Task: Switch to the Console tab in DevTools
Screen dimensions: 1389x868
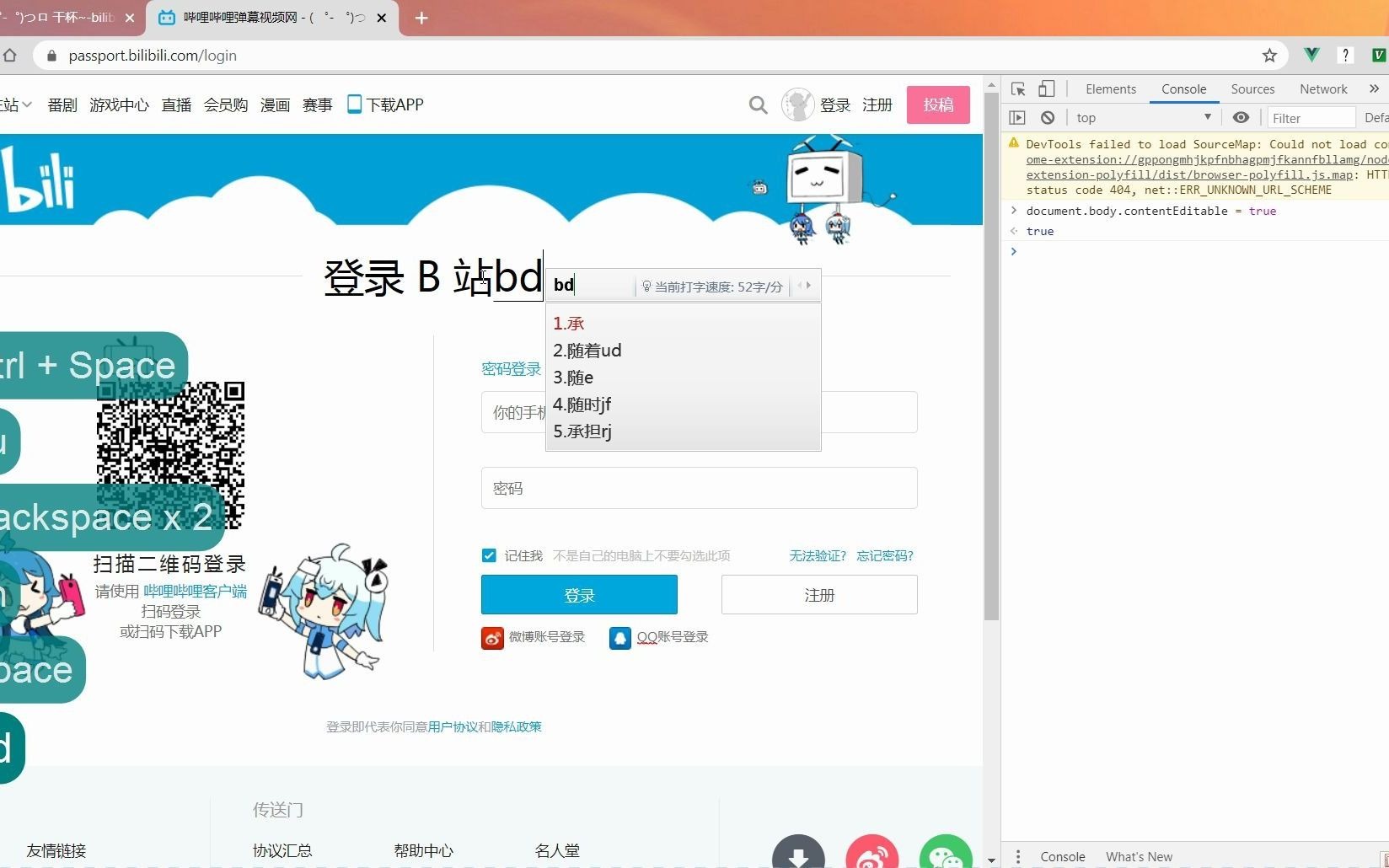Action: point(1183,88)
